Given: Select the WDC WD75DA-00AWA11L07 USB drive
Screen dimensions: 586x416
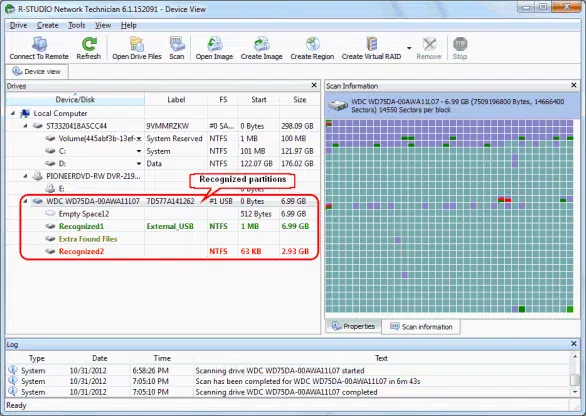Looking at the screenshot, I should tap(93, 201).
